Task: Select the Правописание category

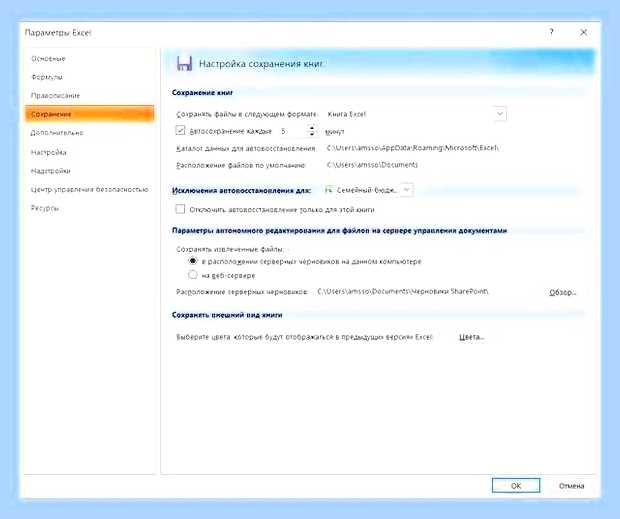Action: (55, 96)
